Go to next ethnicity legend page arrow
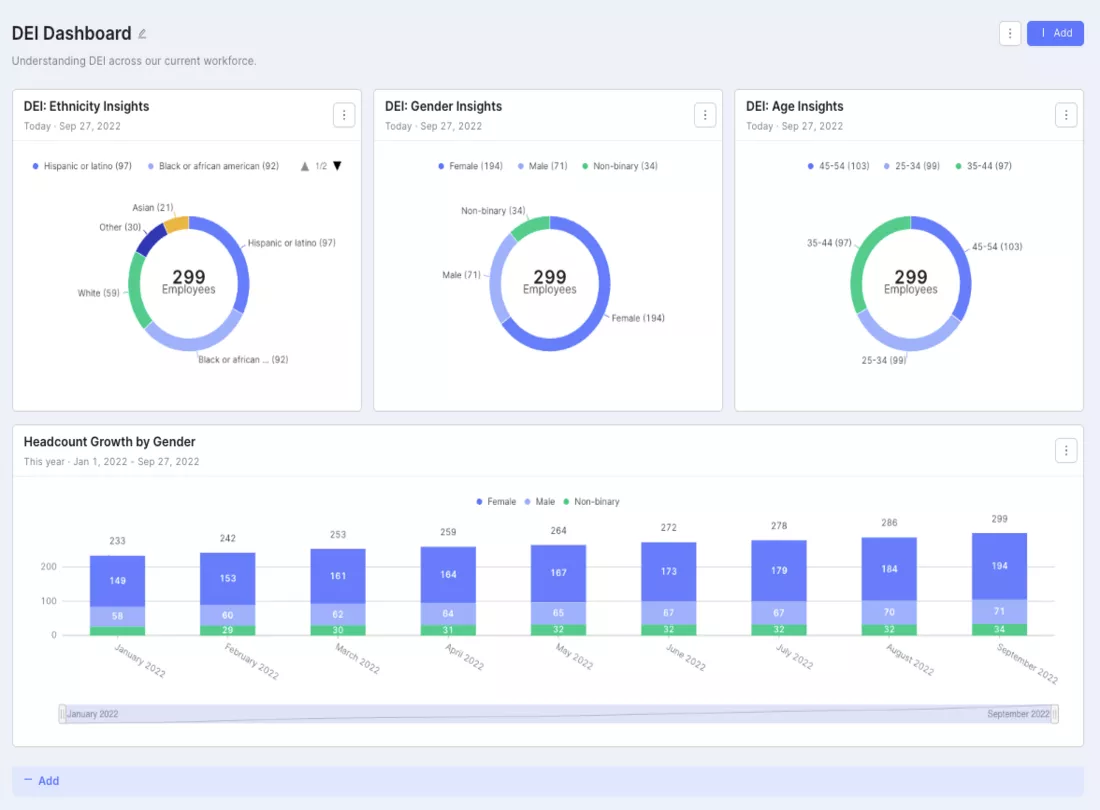1100x810 pixels. click(x=337, y=166)
